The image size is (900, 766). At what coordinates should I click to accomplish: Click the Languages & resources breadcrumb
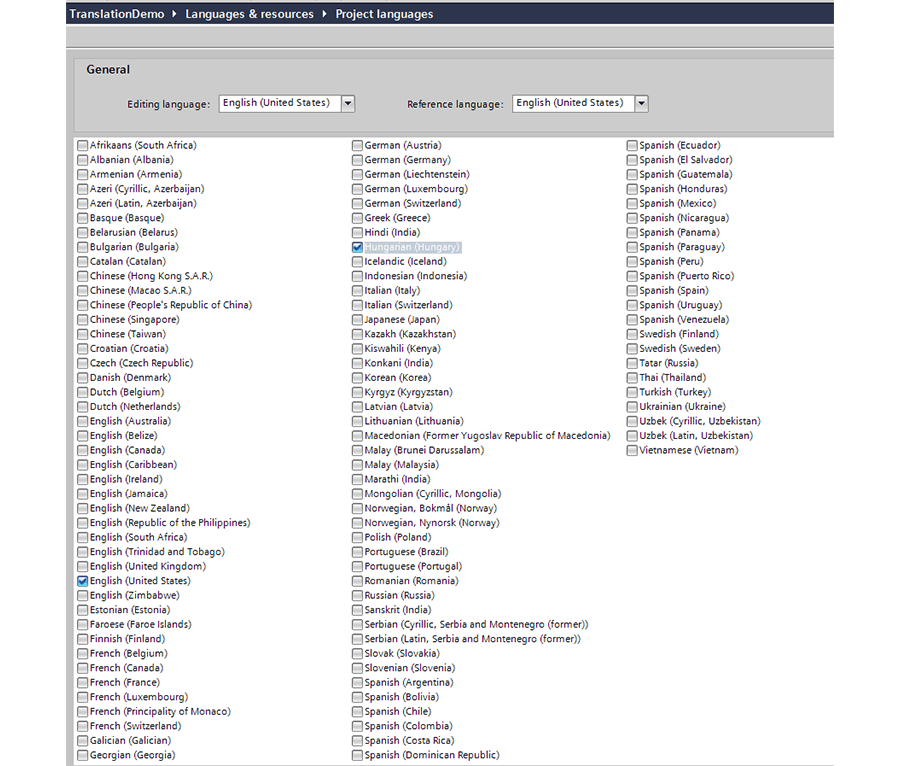(x=249, y=14)
